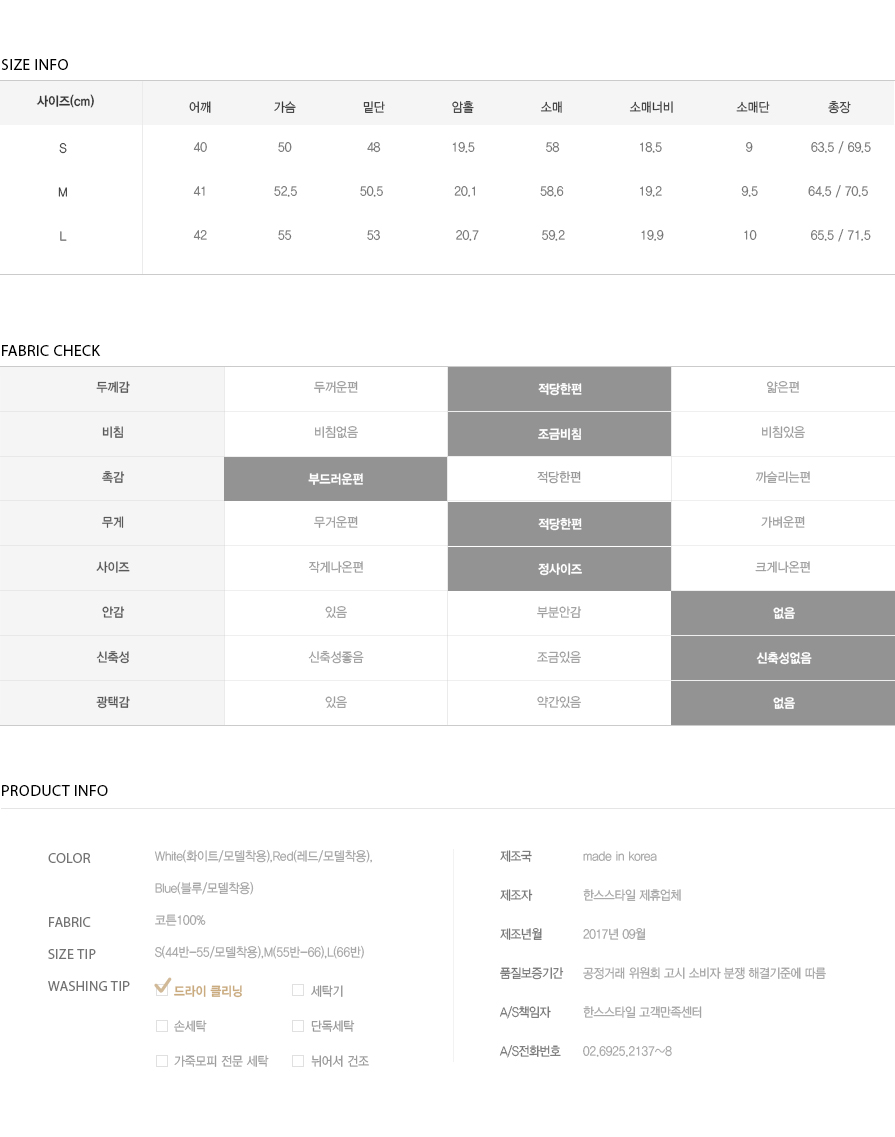
Task: Select the 단독세탁 checkbox
Action: (297, 1025)
